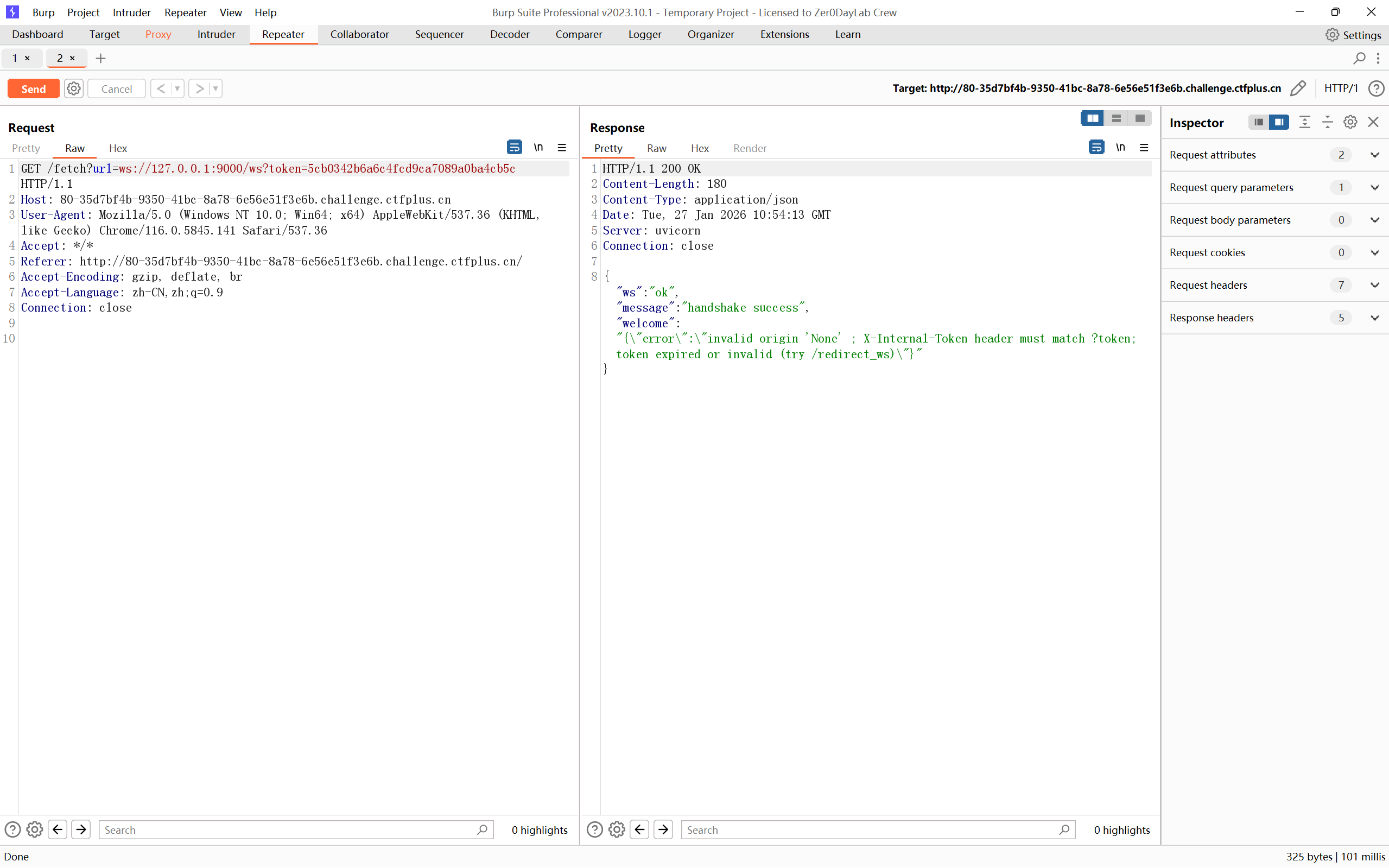Viewport: 1389px width, 868px height.
Task: Open the Decoder tool tab
Action: tap(509, 34)
